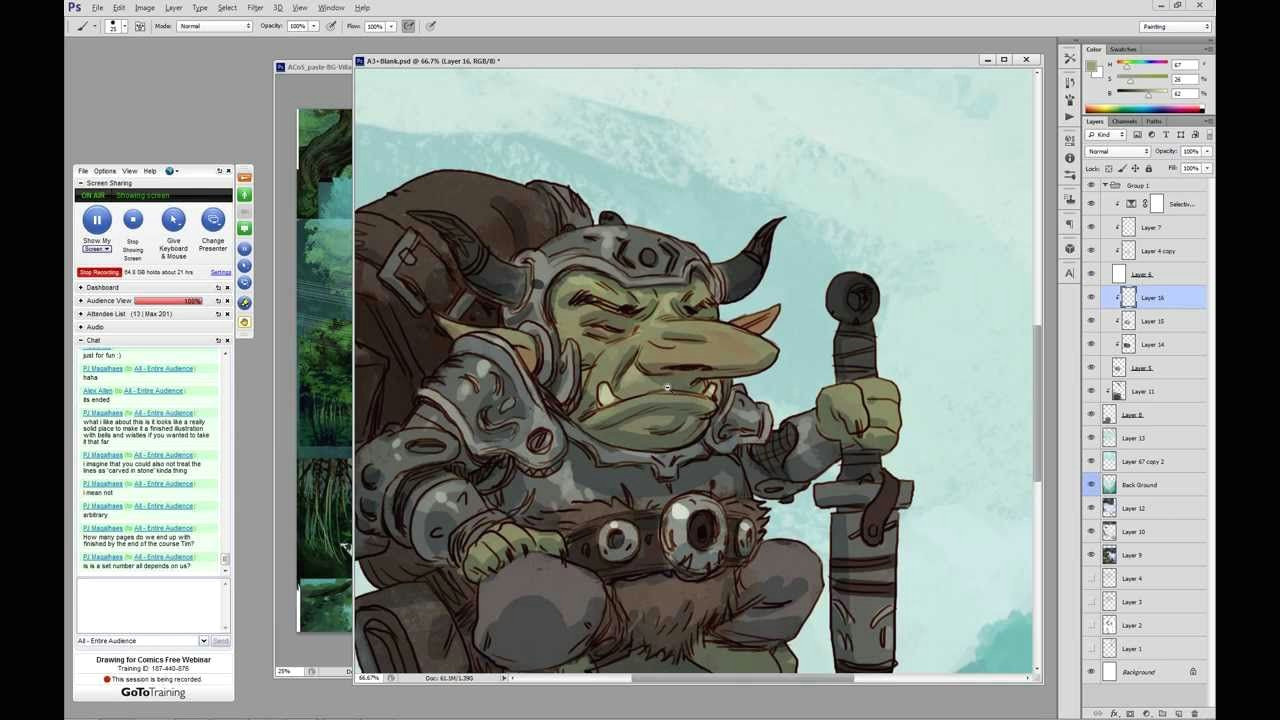
Task: Click the Stop Recording button
Action: click(x=99, y=272)
